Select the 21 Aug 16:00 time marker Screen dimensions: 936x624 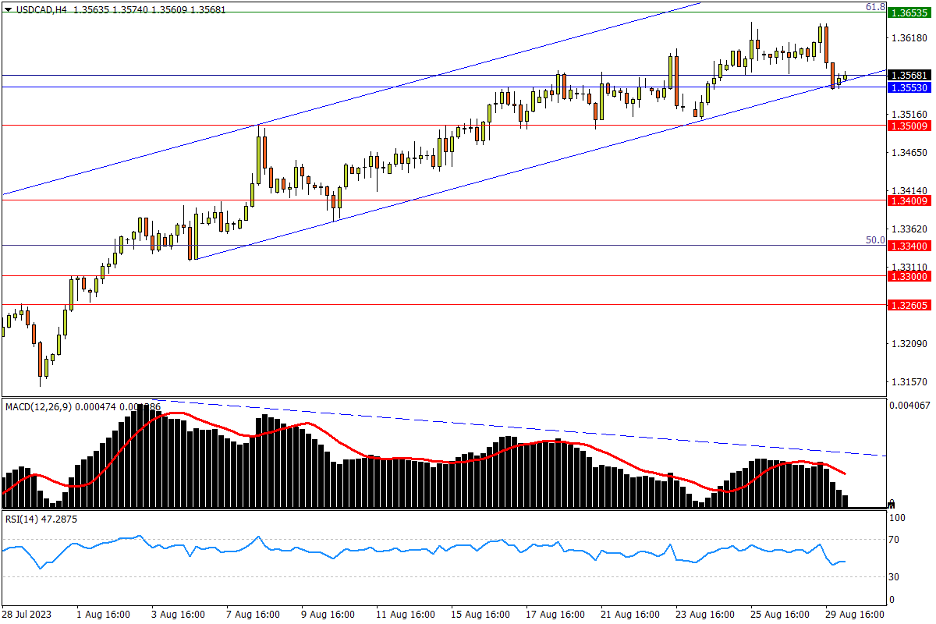[x=631, y=614]
